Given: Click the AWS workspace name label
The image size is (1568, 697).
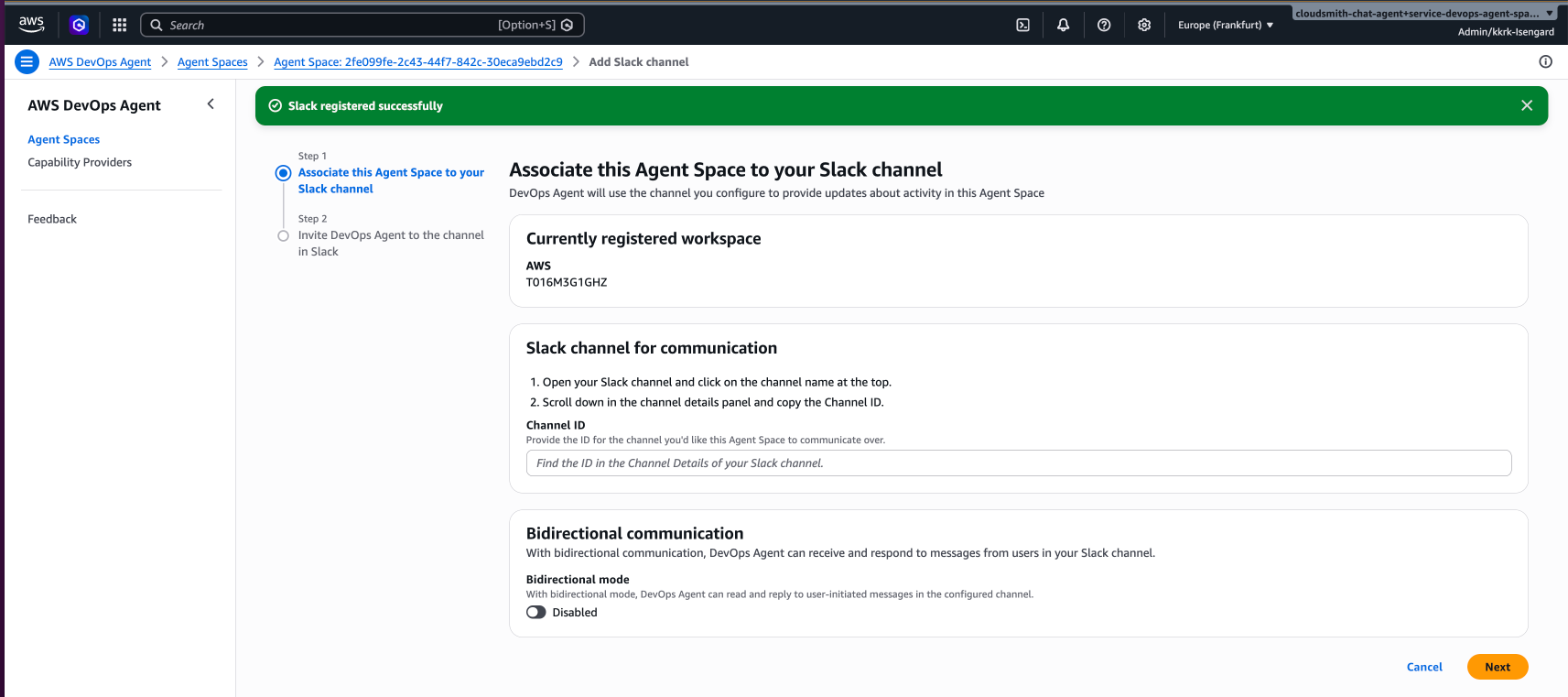Looking at the screenshot, I should tap(538, 266).
